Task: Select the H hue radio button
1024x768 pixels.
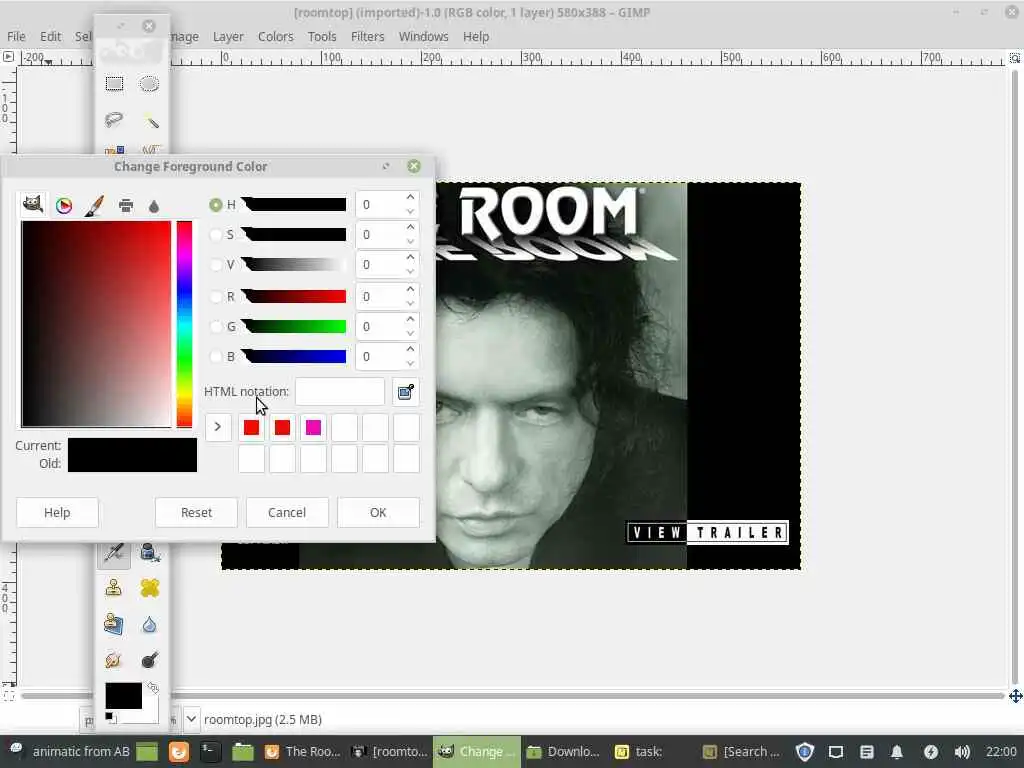Action: pos(216,204)
